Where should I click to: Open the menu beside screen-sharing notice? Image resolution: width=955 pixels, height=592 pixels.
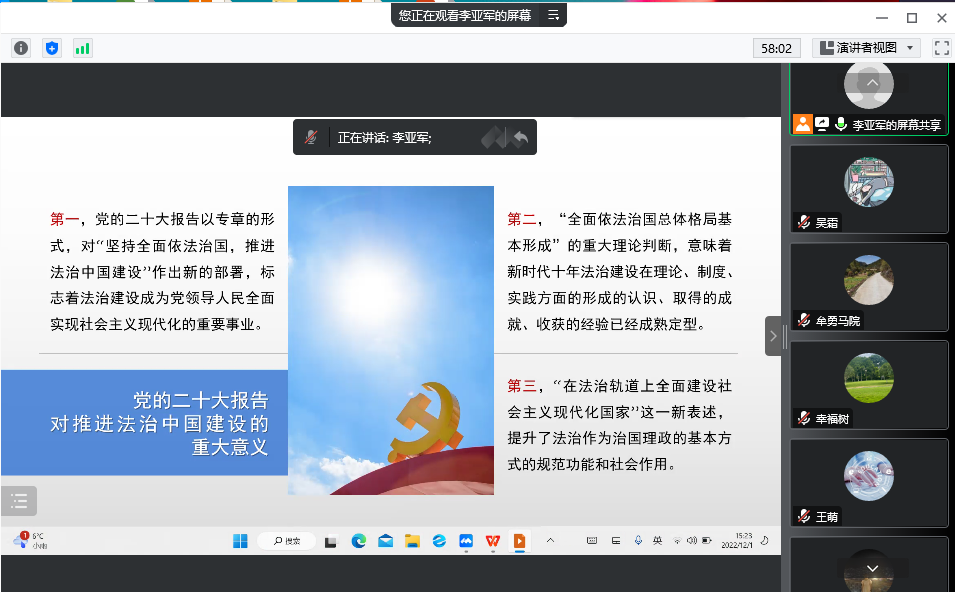point(553,15)
